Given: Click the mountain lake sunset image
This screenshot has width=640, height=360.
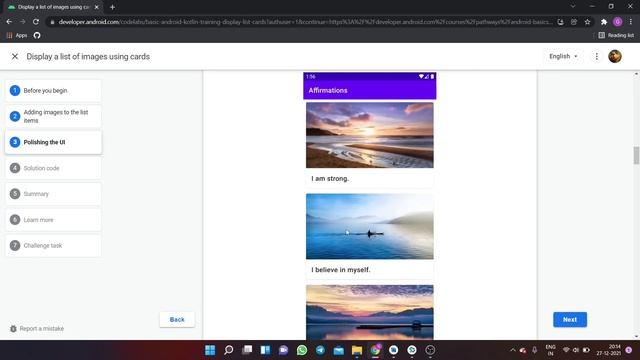Looking at the screenshot, I should coord(370,312).
